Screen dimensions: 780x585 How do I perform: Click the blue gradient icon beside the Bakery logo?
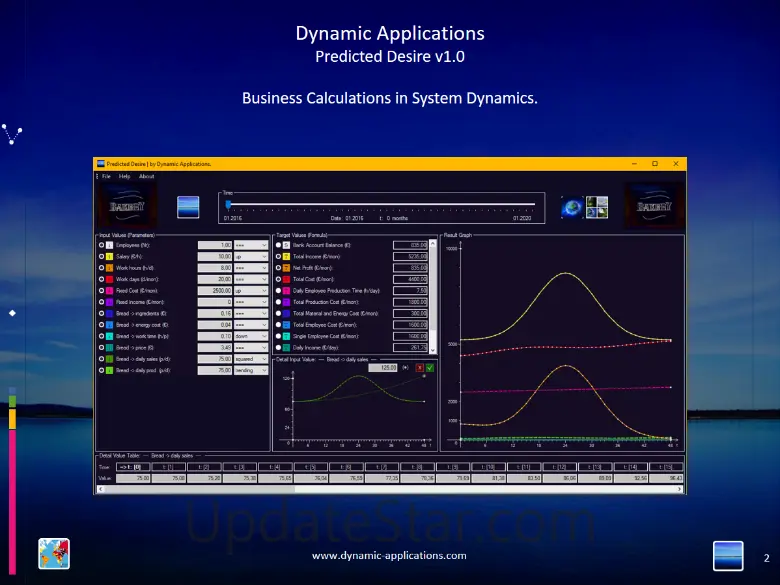(x=188, y=207)
